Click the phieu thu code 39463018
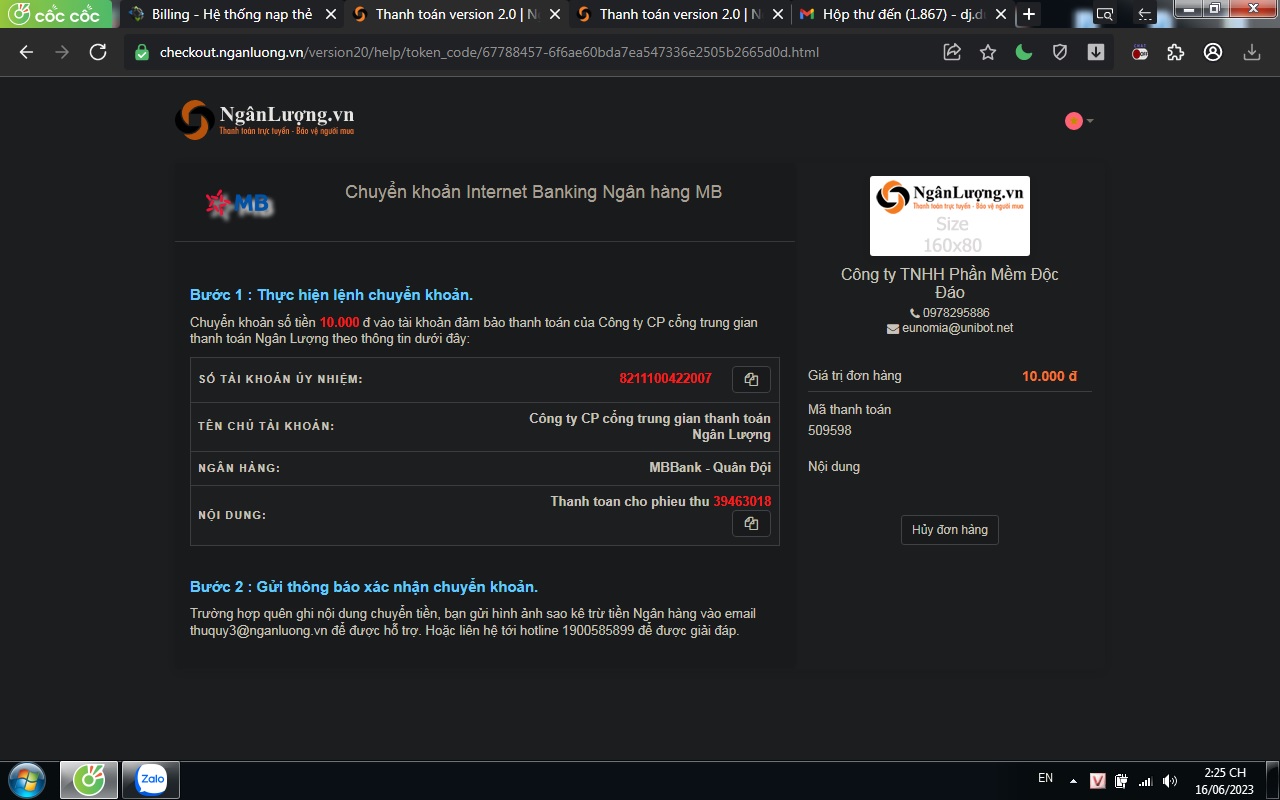Viewport: 1280px width, 800px height. click(742, 501)
